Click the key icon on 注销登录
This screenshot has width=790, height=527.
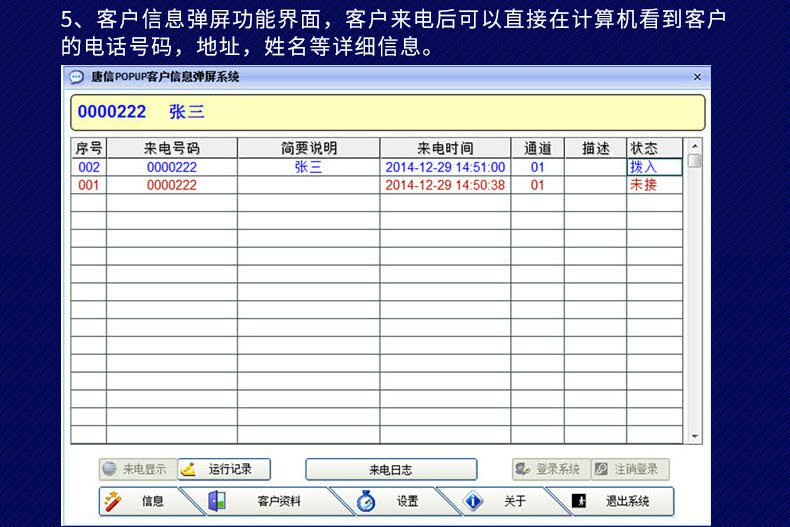(x=601, y=470)
